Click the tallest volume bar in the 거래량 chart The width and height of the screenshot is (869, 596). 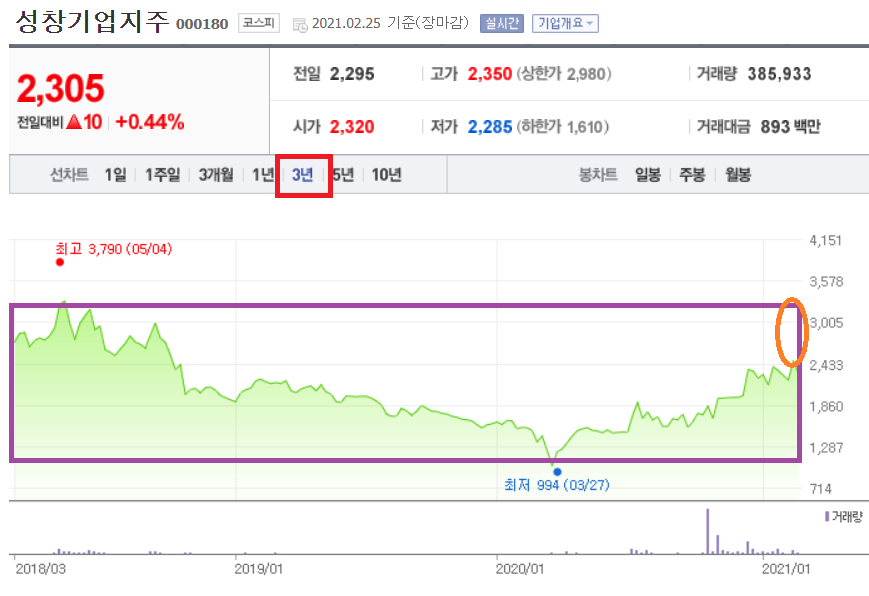click(x=707, y=531)
